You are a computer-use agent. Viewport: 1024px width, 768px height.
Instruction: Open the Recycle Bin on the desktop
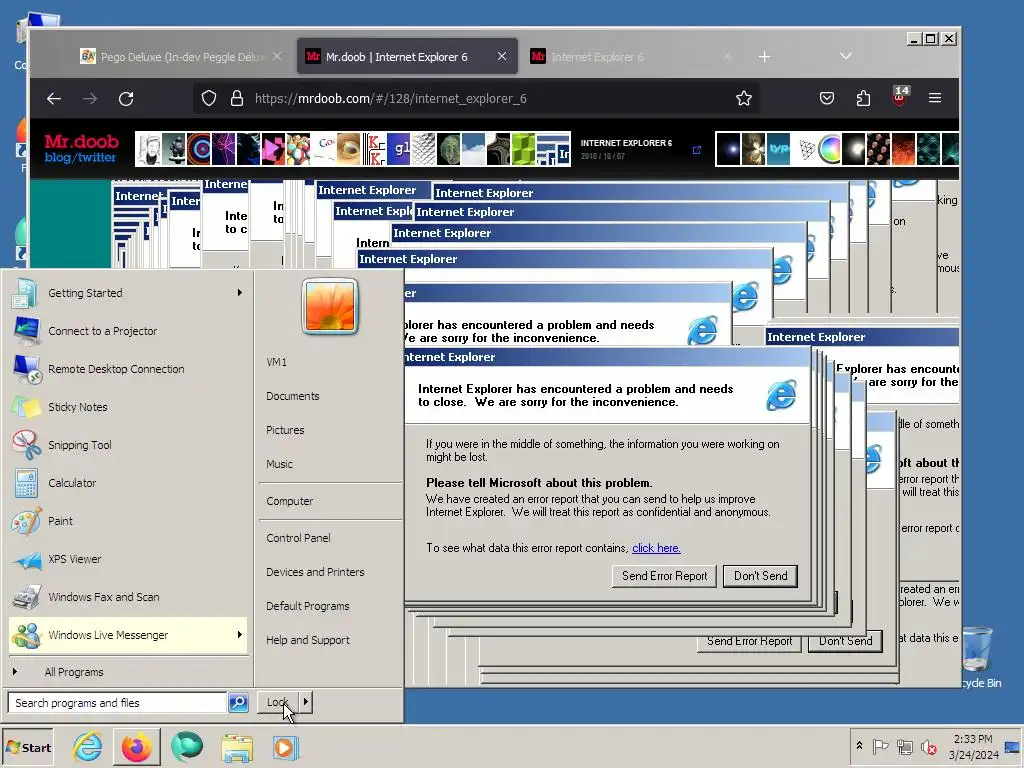978,656
